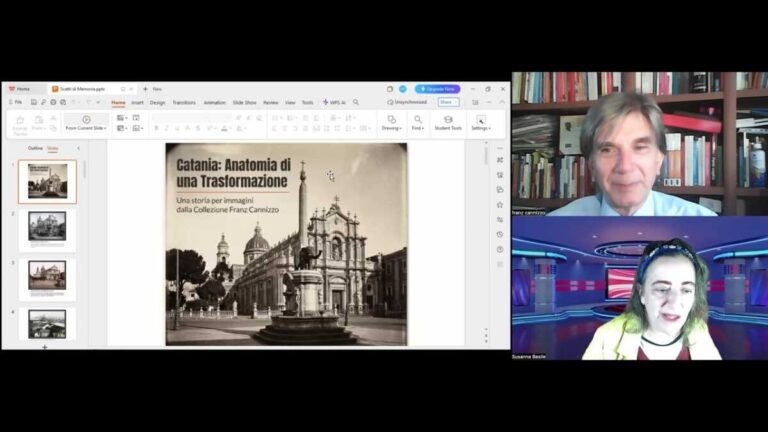
Task: Click the user account avatar icon
Action: (x=403, y=89)
